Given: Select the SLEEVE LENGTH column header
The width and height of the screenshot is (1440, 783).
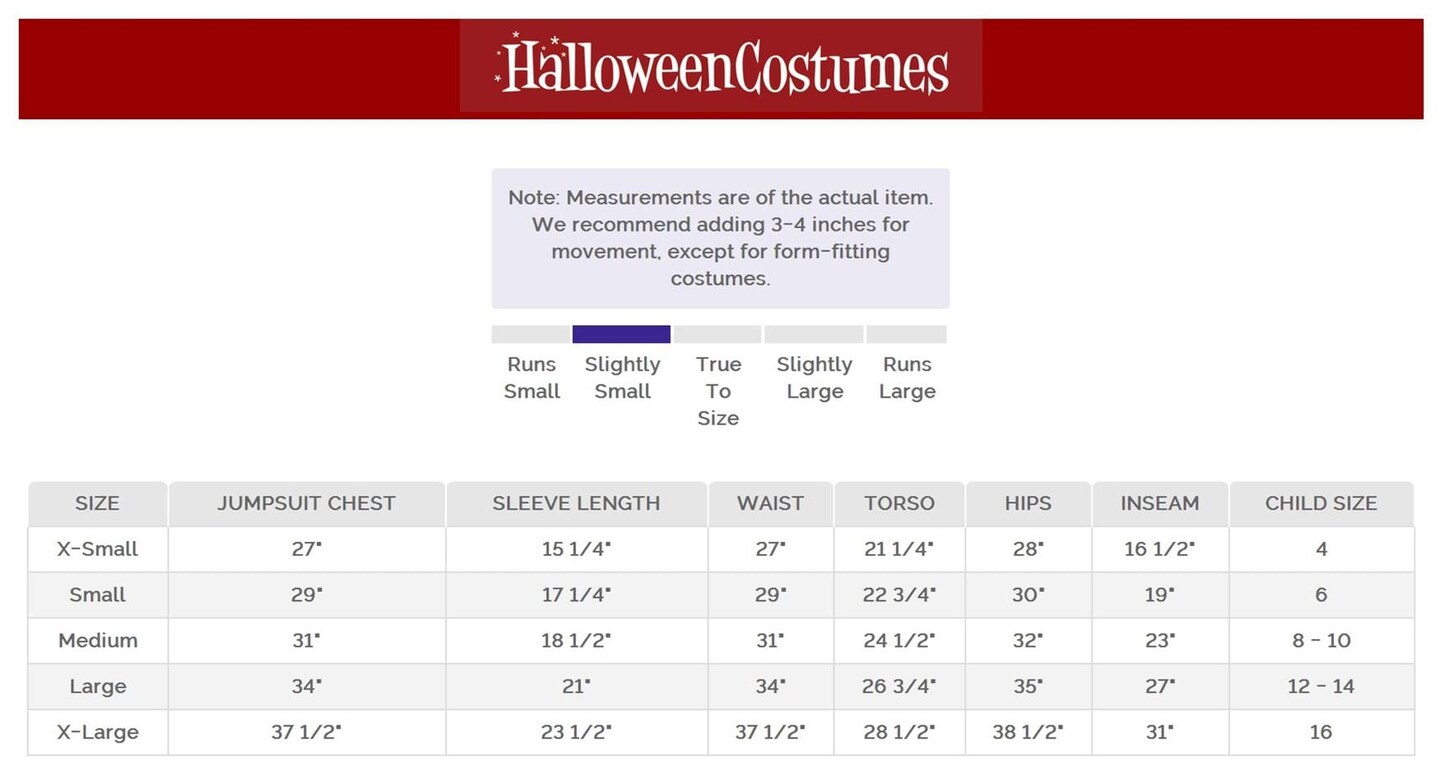Looking at the screenshot, I should pos(576,504).
